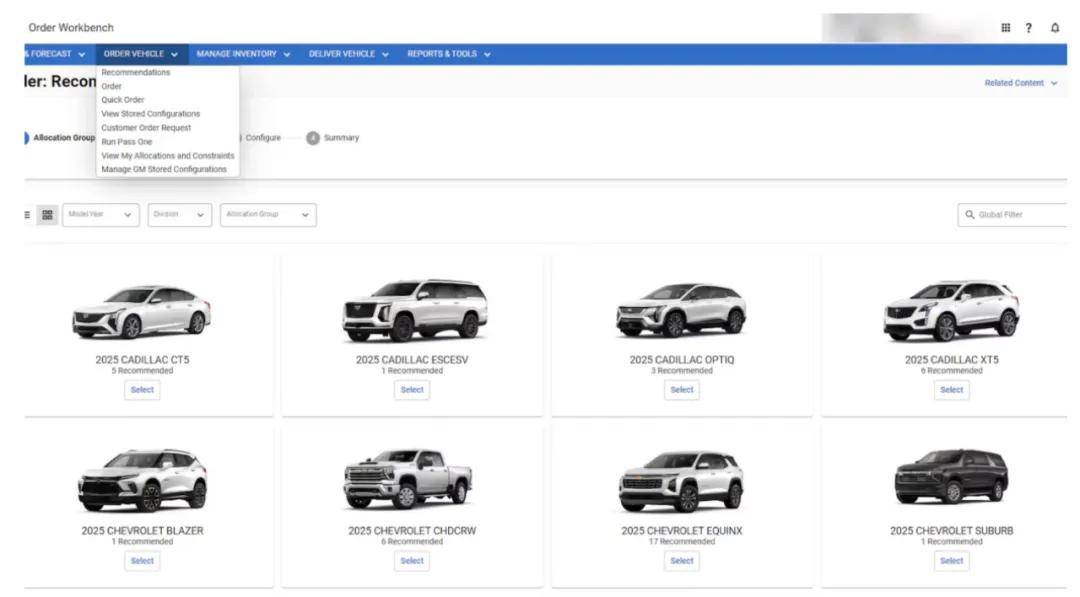Click the Cadillac OPTIQ vehicle image
Viewport: 1080px width, 597px height.
(681, 310)
